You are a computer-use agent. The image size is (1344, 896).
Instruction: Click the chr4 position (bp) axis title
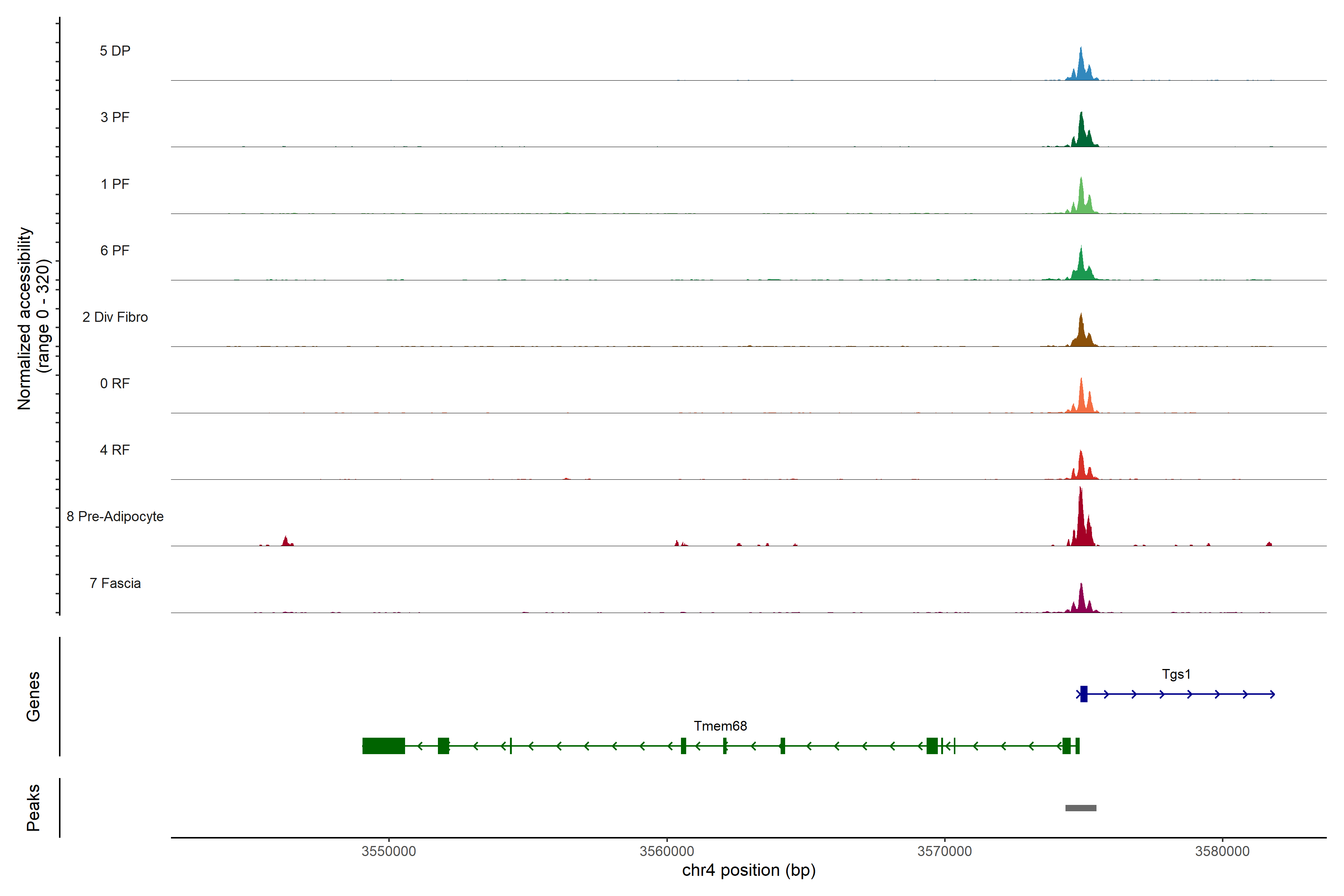749,870
